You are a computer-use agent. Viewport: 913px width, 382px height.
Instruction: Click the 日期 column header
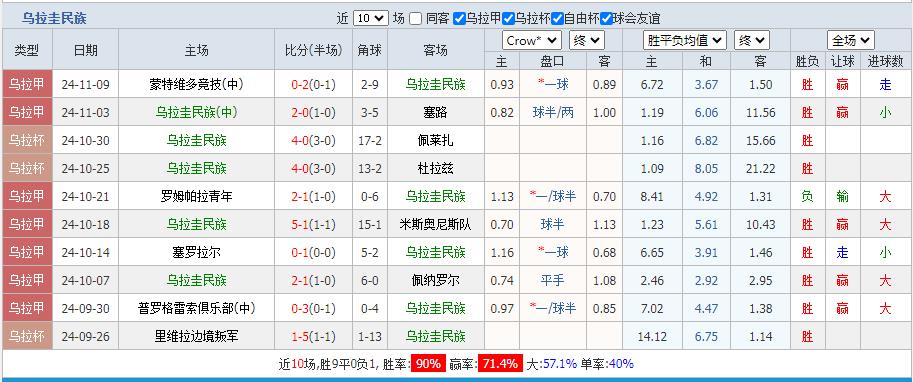coord(86,50)
